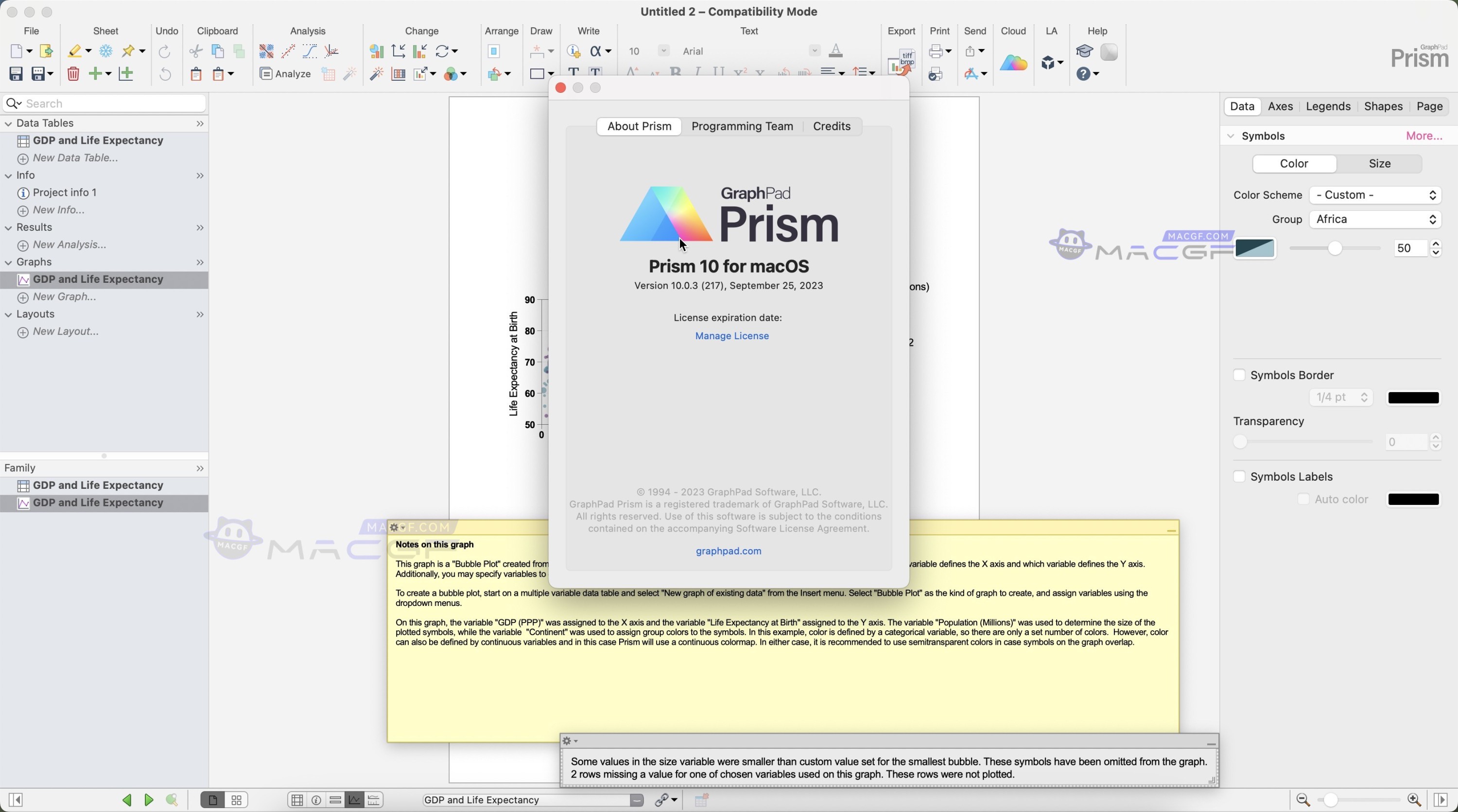
Task: Click the Manage License link
Action: [x=731, y=336]
